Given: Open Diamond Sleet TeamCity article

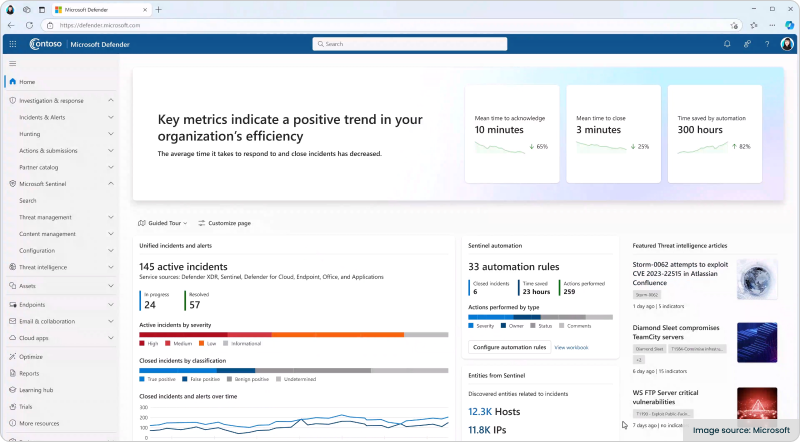Looking at the screenshot, I should pos(676,332).
